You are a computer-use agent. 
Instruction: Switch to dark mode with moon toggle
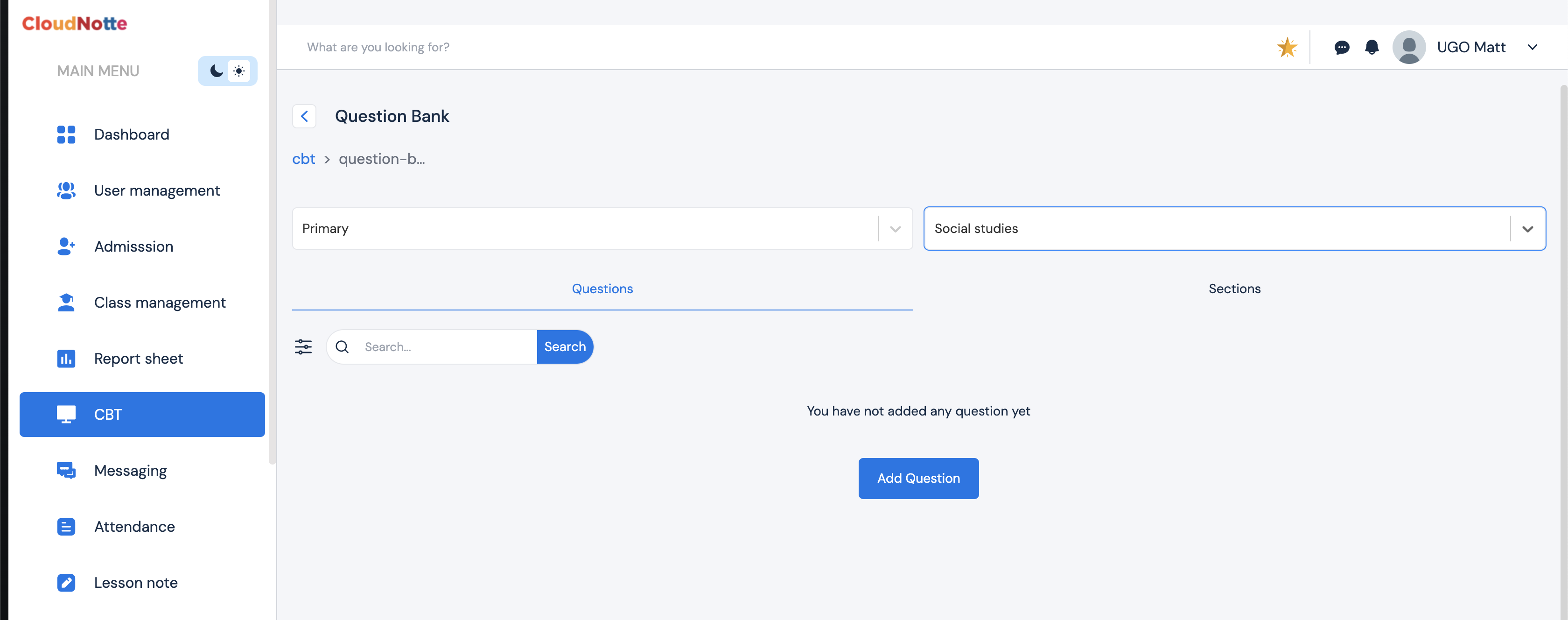(216, 70)
